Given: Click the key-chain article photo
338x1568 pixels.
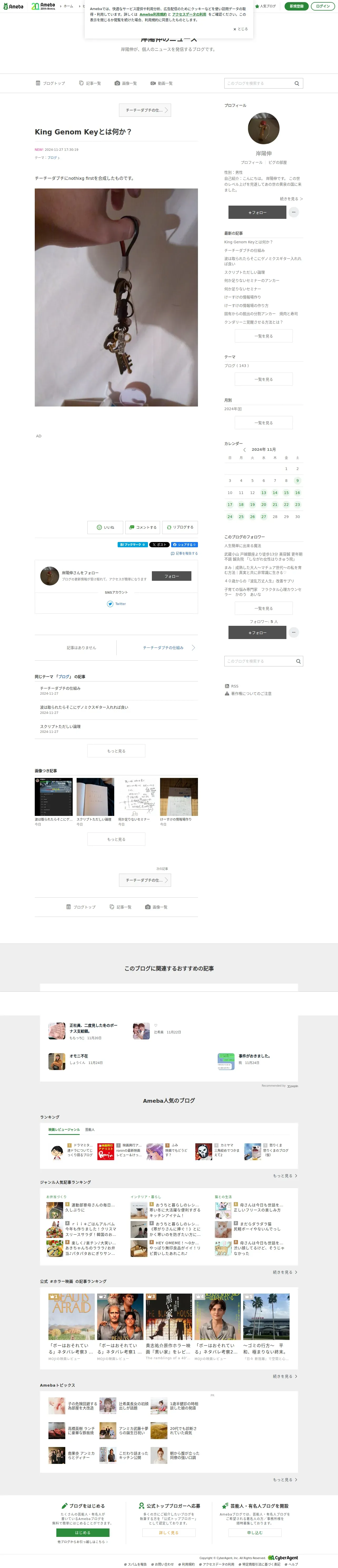Looking at the screenshot, I should 116,297.
